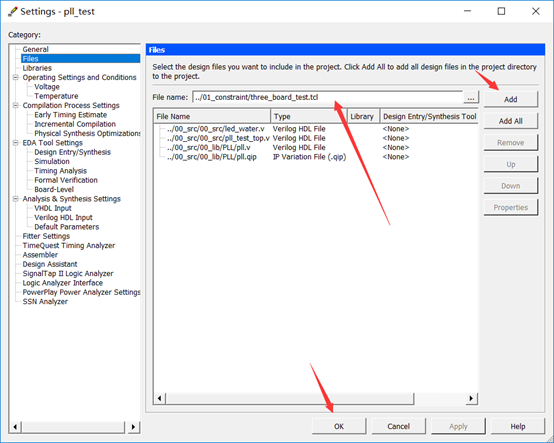Screen dimensions: 554x443
Task: Select Assembler category
Action: click(40, 255)
